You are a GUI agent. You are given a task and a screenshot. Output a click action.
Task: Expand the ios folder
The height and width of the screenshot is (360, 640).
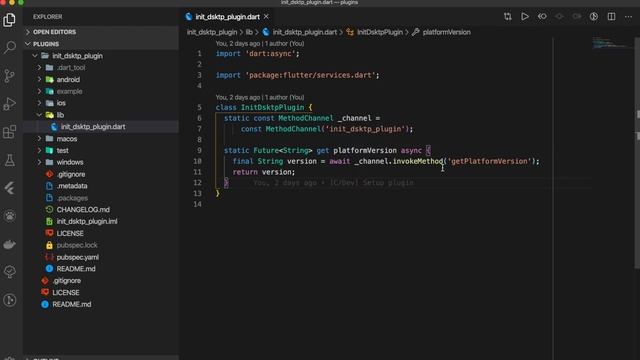(x=100, y=103)
